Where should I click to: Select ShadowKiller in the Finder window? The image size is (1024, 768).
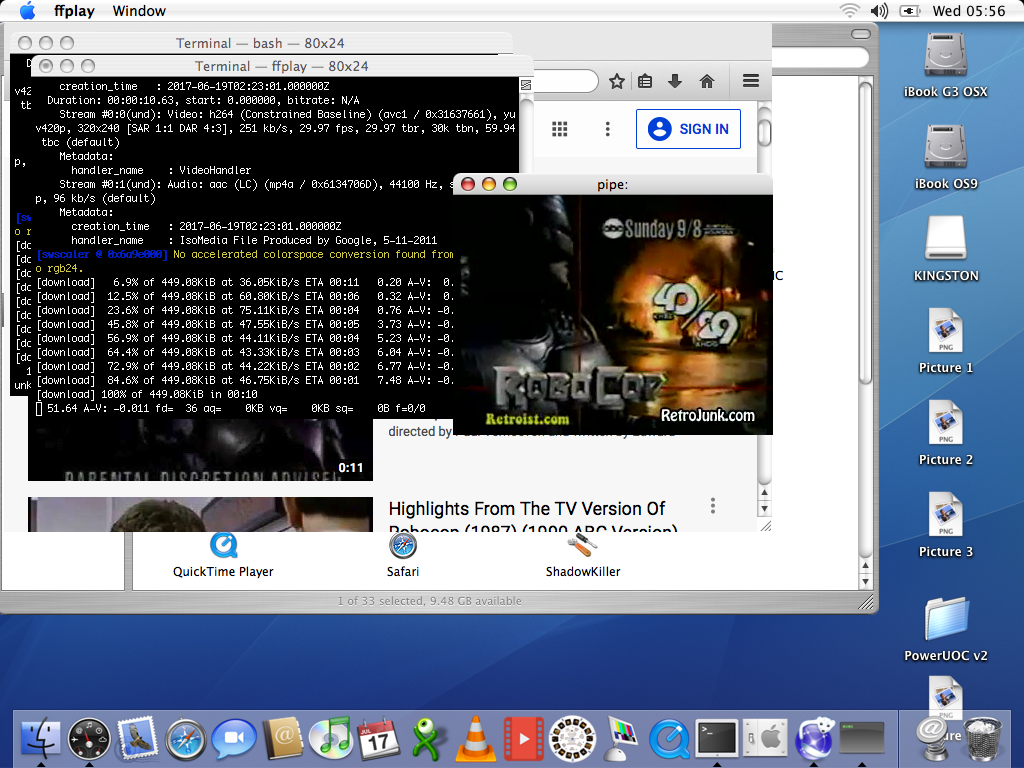coord(583,555)
